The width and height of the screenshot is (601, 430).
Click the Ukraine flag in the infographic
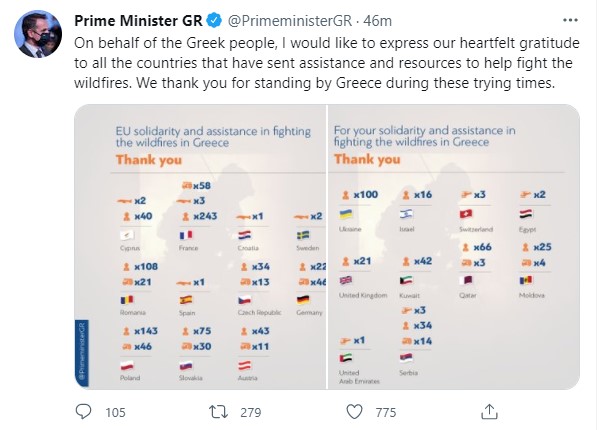point(347,214)
